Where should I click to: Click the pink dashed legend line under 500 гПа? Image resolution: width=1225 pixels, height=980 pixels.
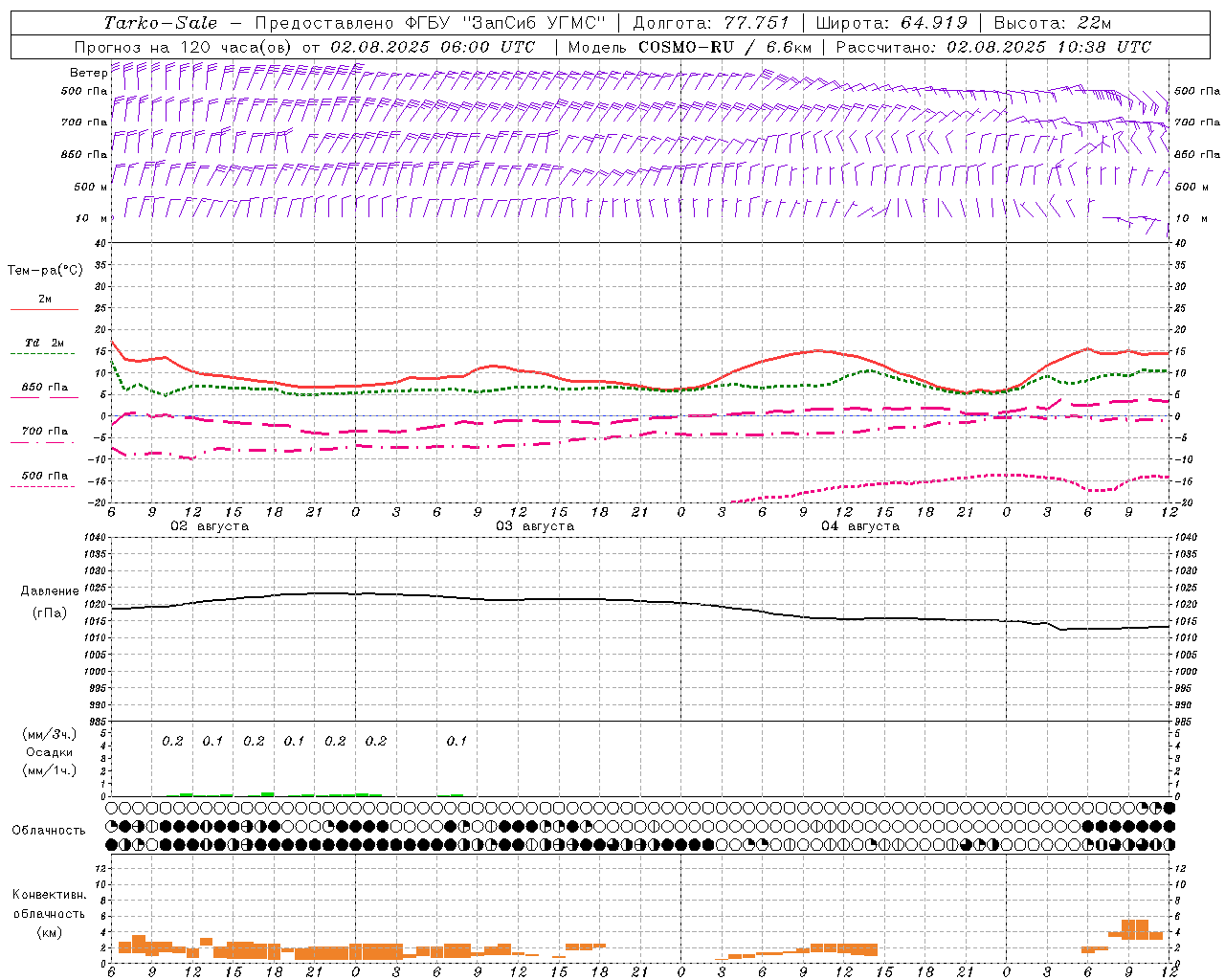click(x=44, y=486)
